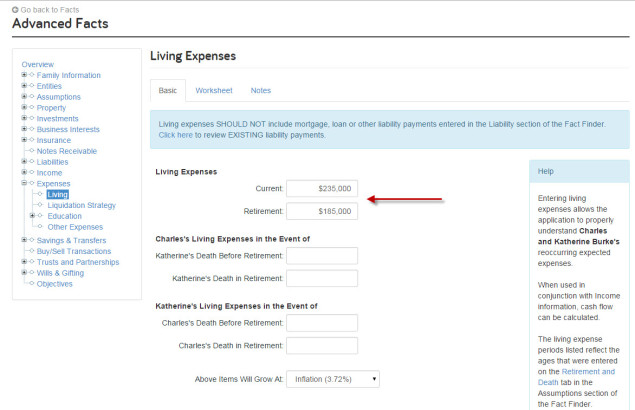Viewport: 635px width, 410px height.
Task: Open Liquidation Strategy under Expenses
Action: click(81, 205)
